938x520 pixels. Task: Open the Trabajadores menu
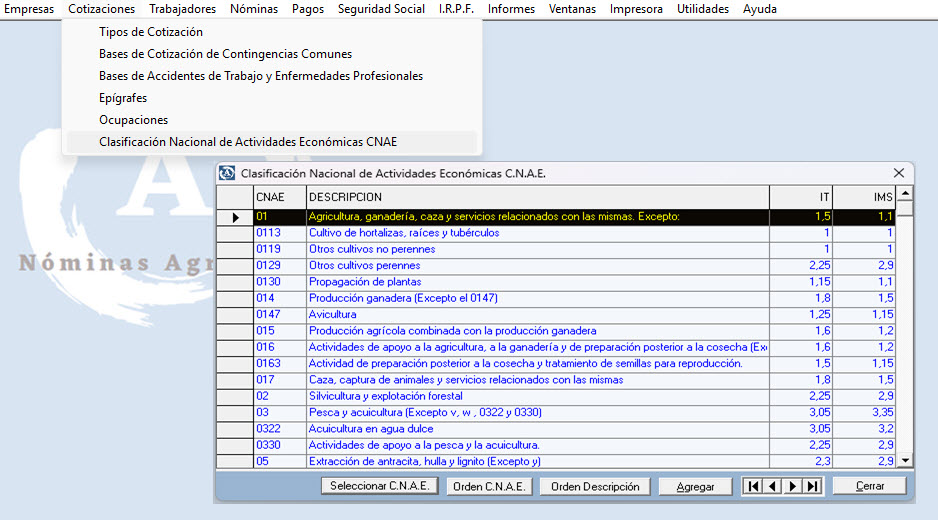click(x=182, y=9)
